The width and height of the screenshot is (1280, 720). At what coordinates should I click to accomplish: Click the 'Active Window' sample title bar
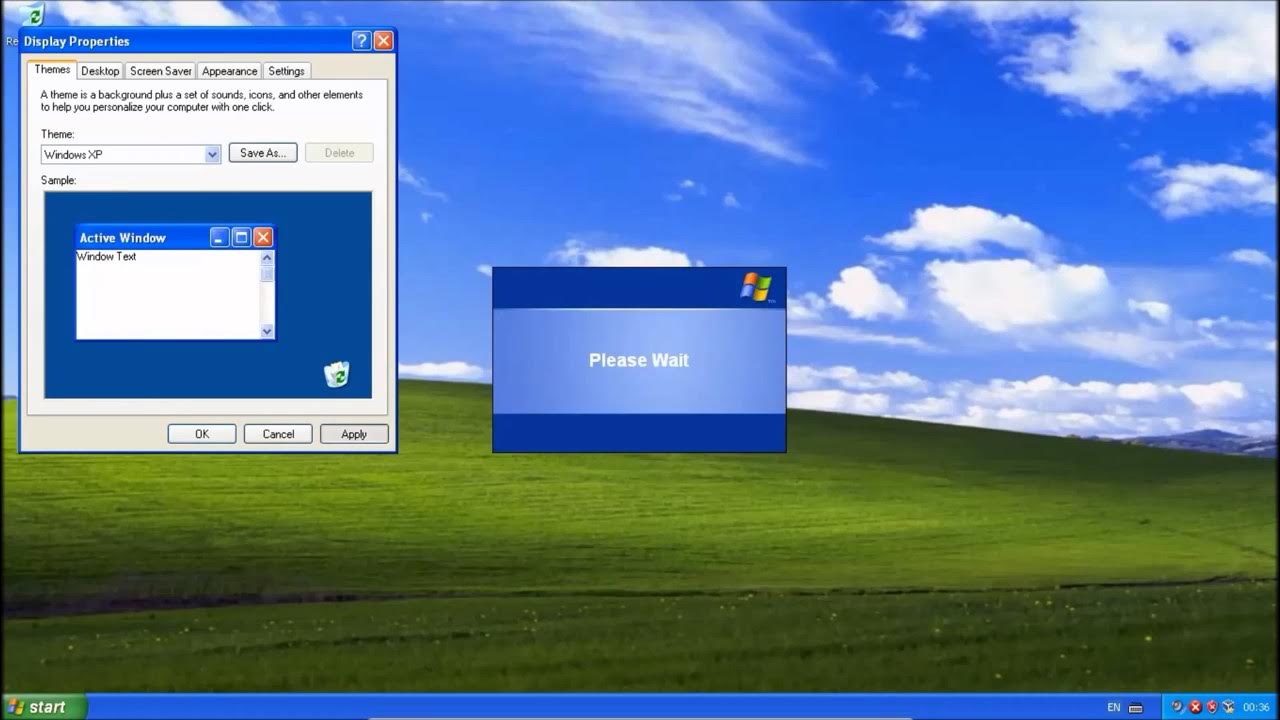(x=175, y=237)
